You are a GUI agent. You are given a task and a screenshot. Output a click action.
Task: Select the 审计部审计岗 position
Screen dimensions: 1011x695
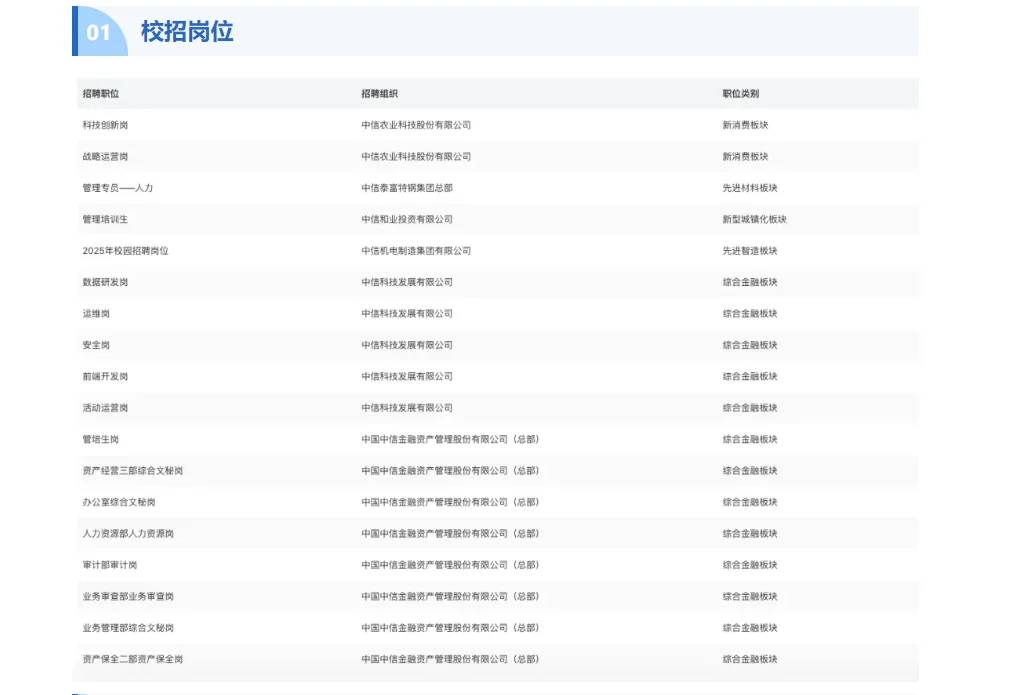(110, 565)
